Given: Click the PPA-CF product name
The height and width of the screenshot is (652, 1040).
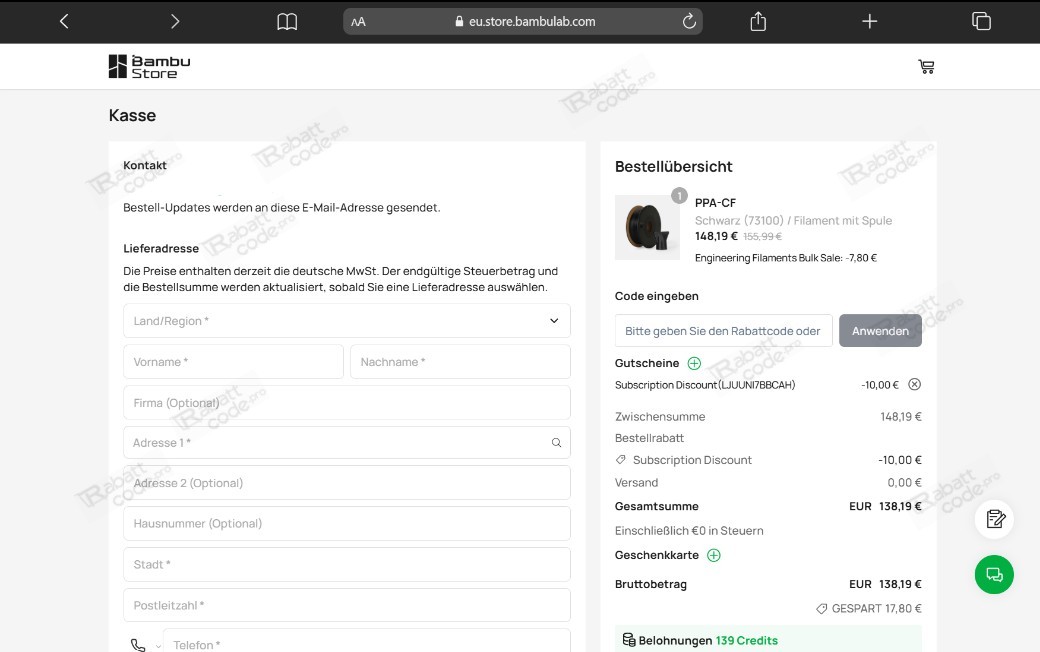Looking at the screenshot, I should [x=715, y=203].
